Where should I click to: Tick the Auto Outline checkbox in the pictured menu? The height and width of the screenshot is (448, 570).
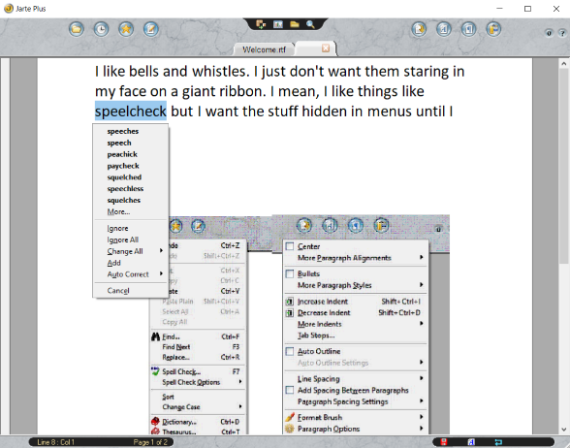tap(290, 351)
